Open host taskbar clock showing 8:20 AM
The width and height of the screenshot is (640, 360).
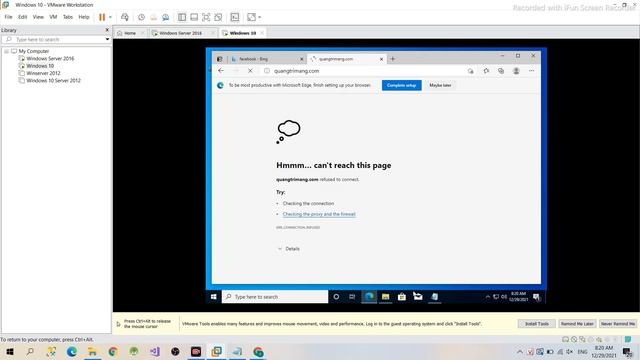(604, 352)
